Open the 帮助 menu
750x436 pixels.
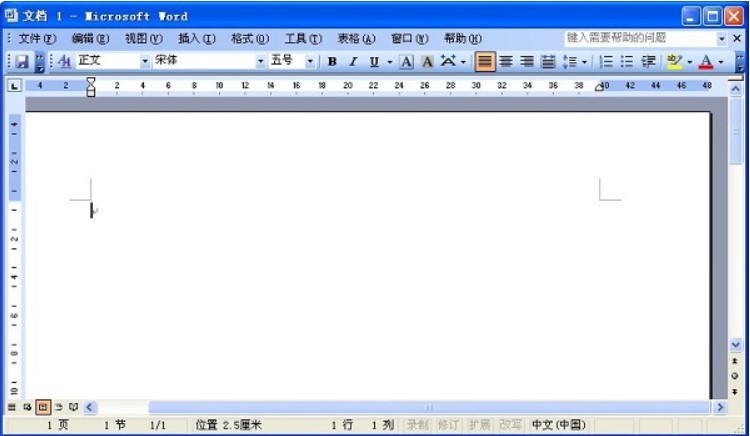tap(463, 38)
